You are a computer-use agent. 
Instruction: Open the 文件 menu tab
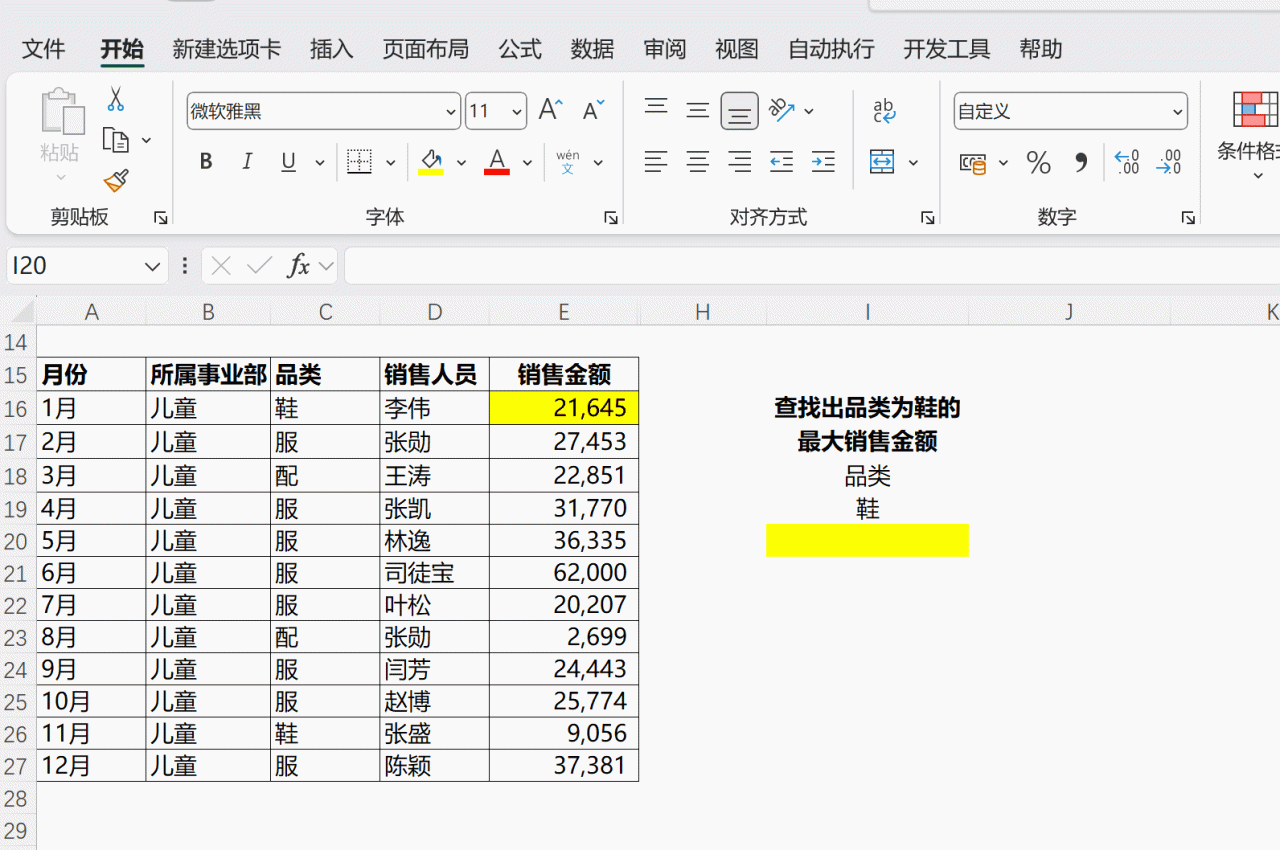coord(43,49)
